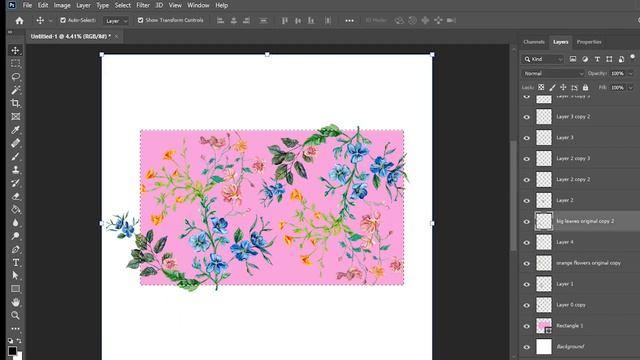This screenshot has height=360, width=640.
Task: Open the Window menu
Action: (x=198, y=5)
